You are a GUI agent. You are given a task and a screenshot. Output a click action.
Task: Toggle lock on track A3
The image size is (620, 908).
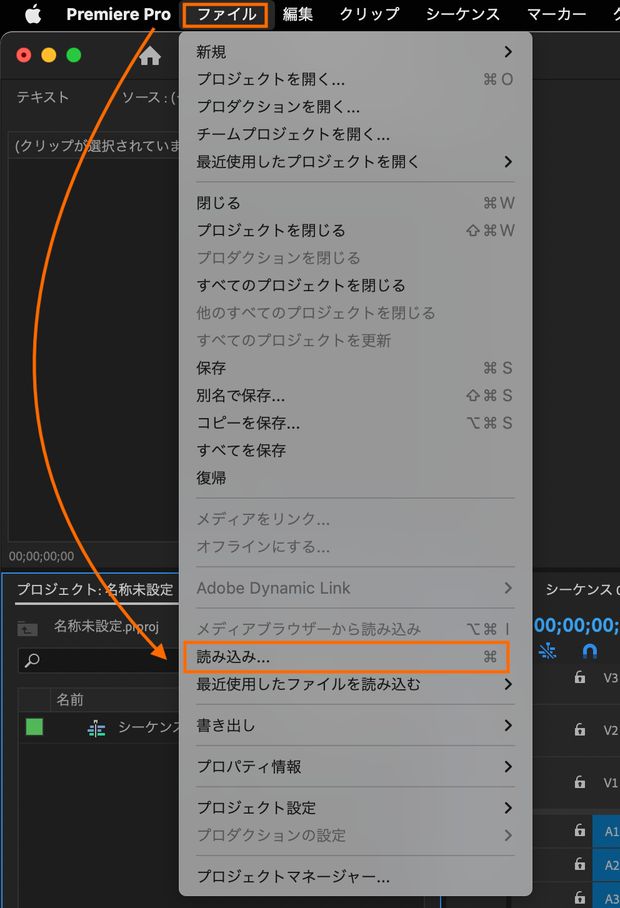[579, 897]
